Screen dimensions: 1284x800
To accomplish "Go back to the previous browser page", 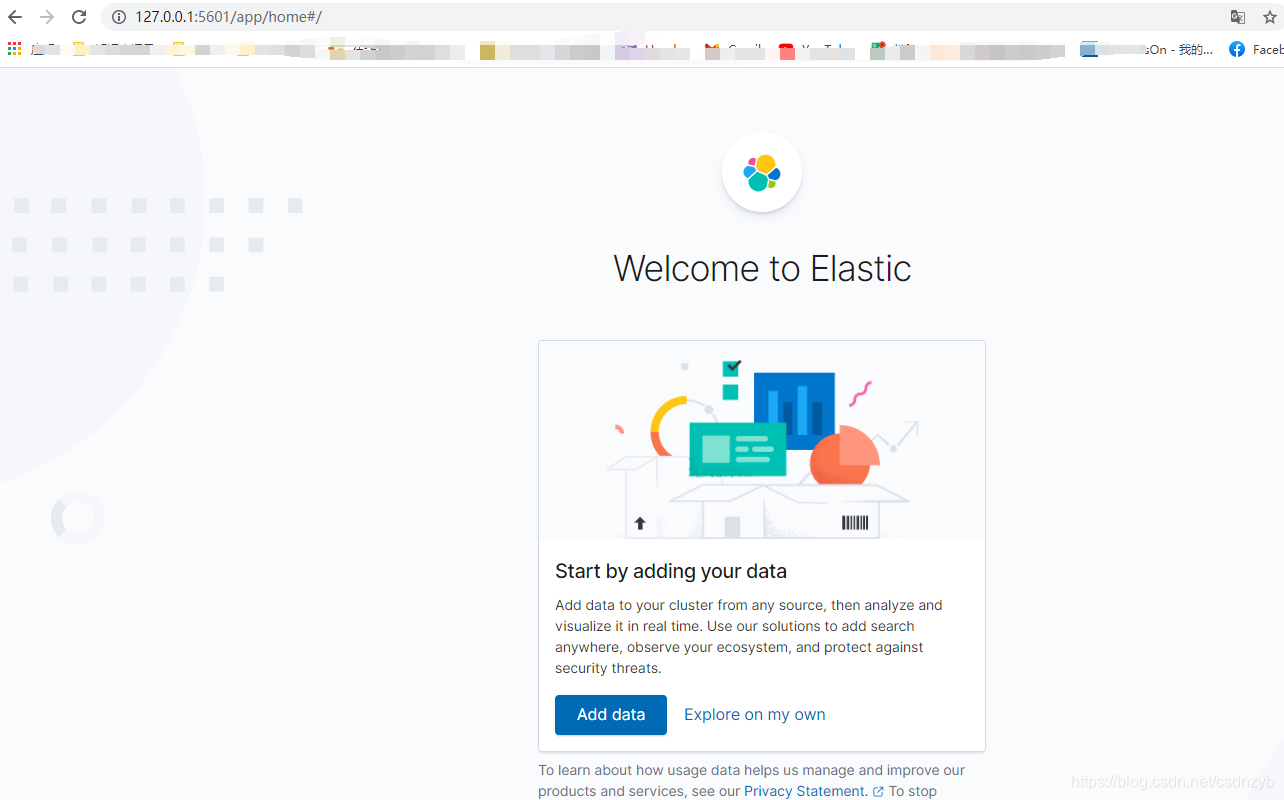I will pyautogui.click(x=15, y=17).
